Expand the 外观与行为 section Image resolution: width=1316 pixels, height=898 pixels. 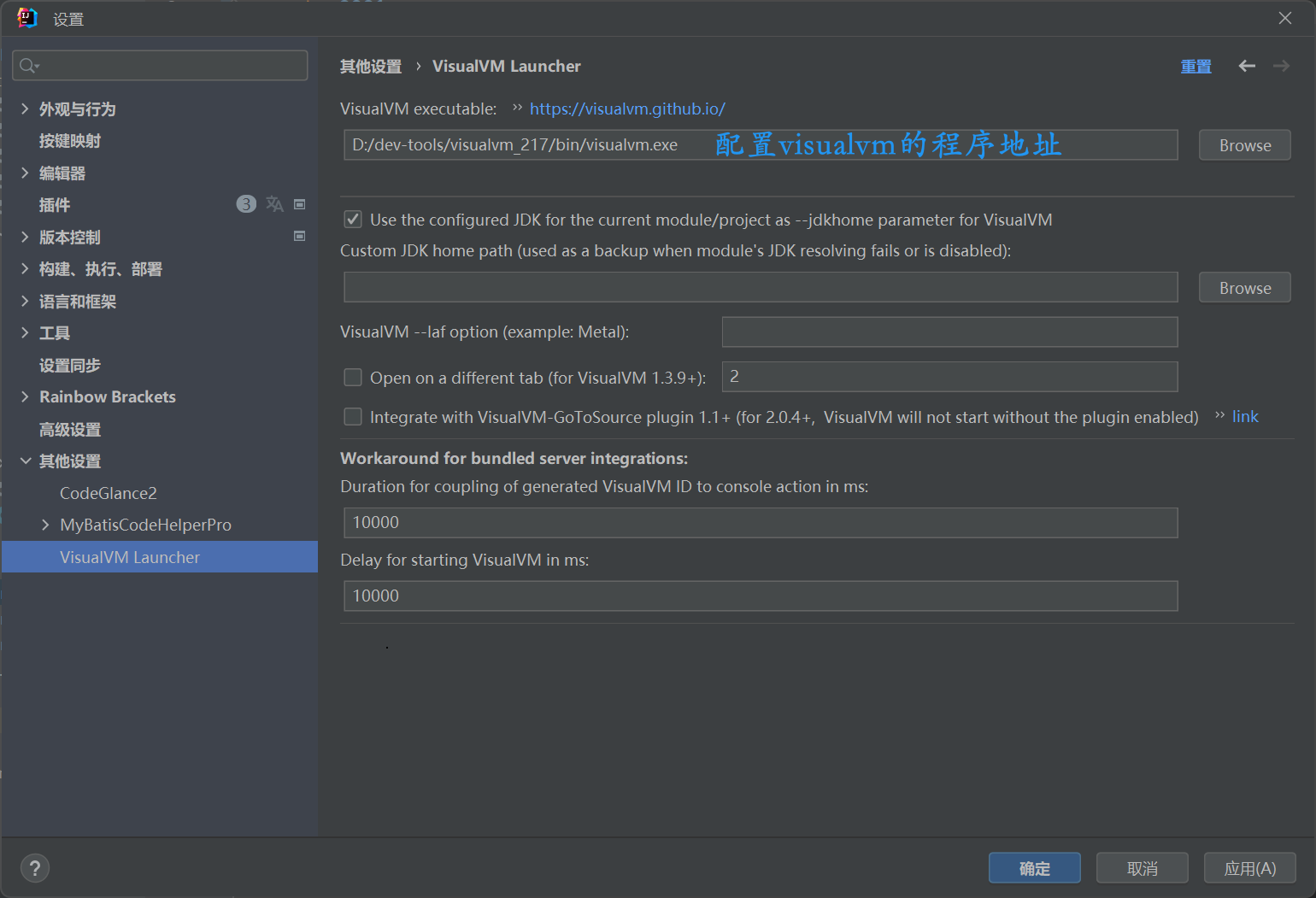click(25, 109)
